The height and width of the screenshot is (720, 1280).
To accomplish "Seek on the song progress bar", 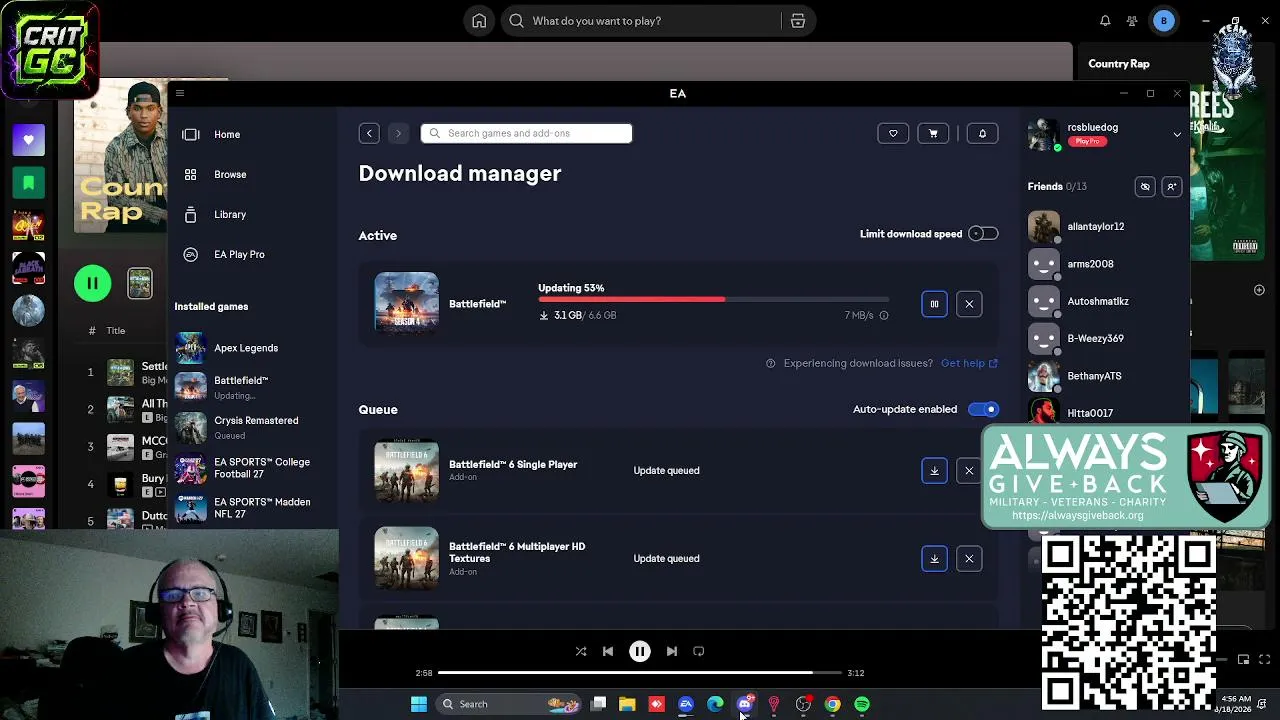I will 639,673.
